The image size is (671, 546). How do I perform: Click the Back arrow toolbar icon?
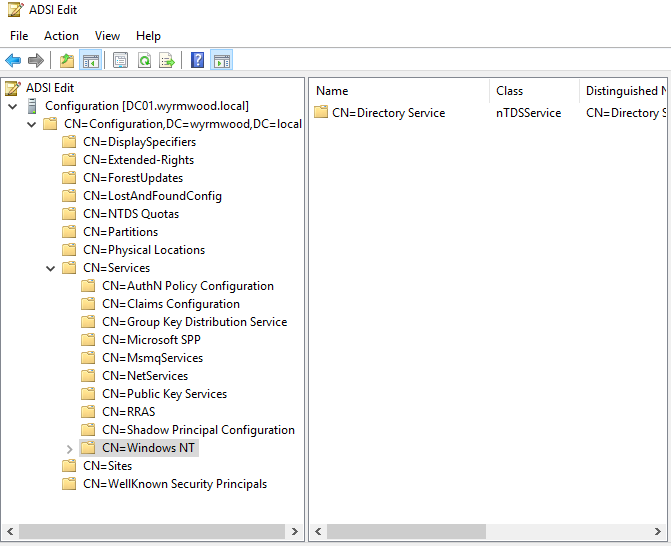click(x=13, y=61)
